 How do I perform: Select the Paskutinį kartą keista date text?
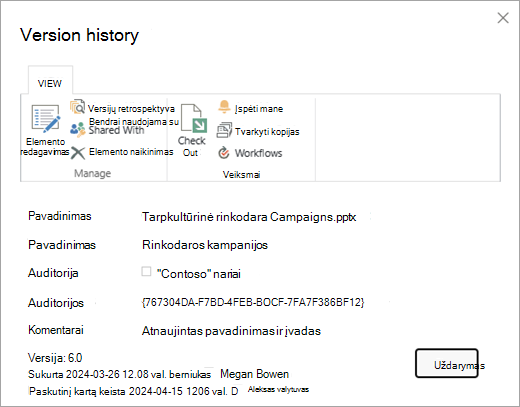(x=133, y=391)
